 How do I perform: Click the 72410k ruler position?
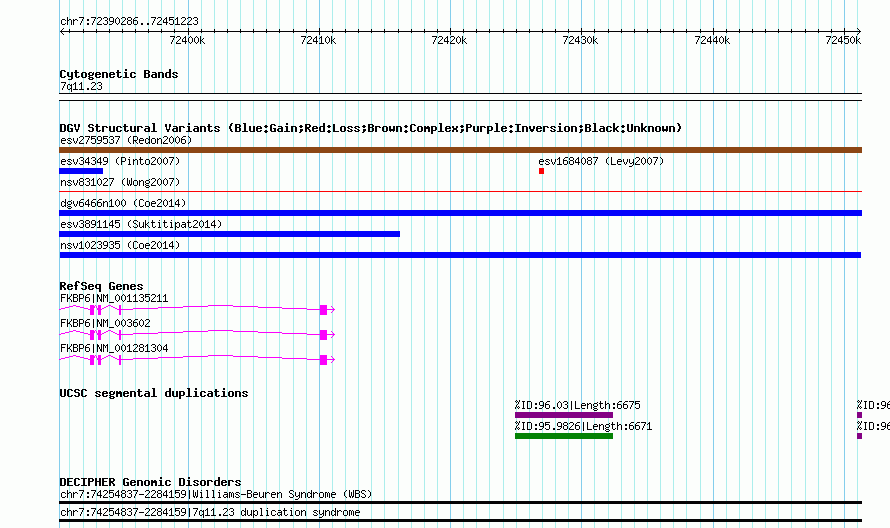point(318,40)
